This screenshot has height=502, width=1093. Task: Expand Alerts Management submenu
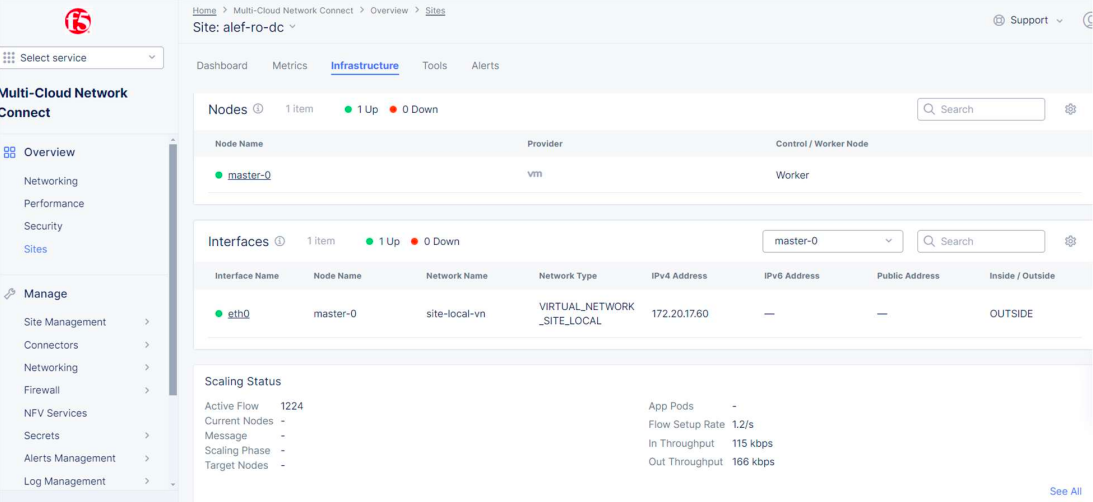coord(147,458)
